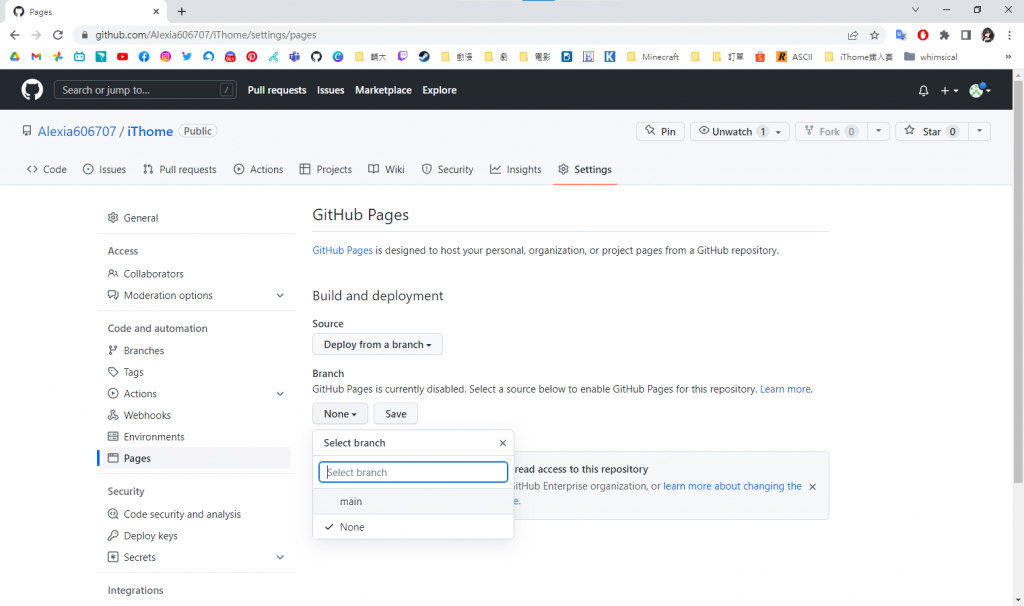Viewport: 1024px width, 606px height.
Task: Toggle the 'None' branch dropdown button
Action: (x=340, y=413)
